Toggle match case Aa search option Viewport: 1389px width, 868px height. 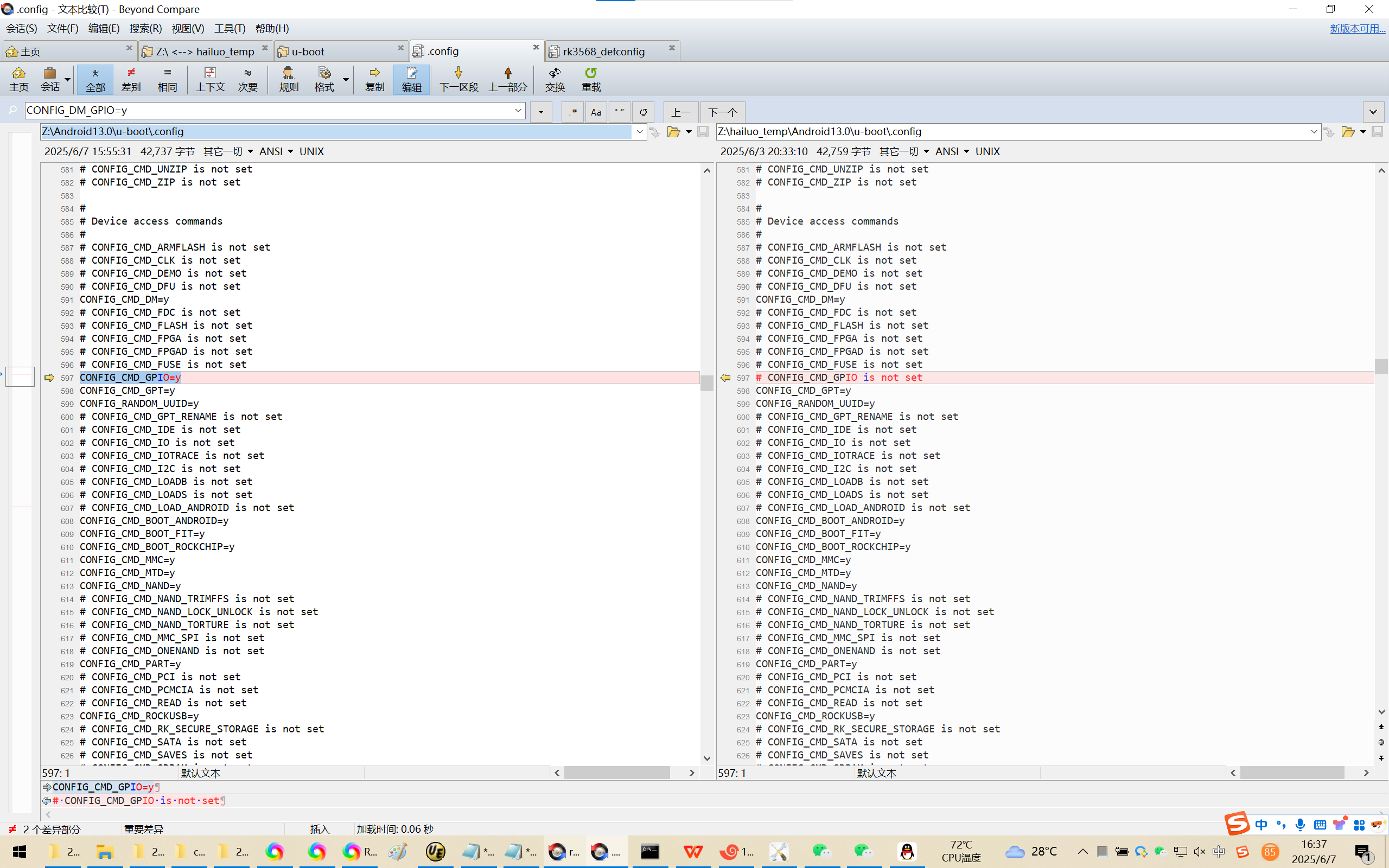pyautogui.click(x=596, y=112)
